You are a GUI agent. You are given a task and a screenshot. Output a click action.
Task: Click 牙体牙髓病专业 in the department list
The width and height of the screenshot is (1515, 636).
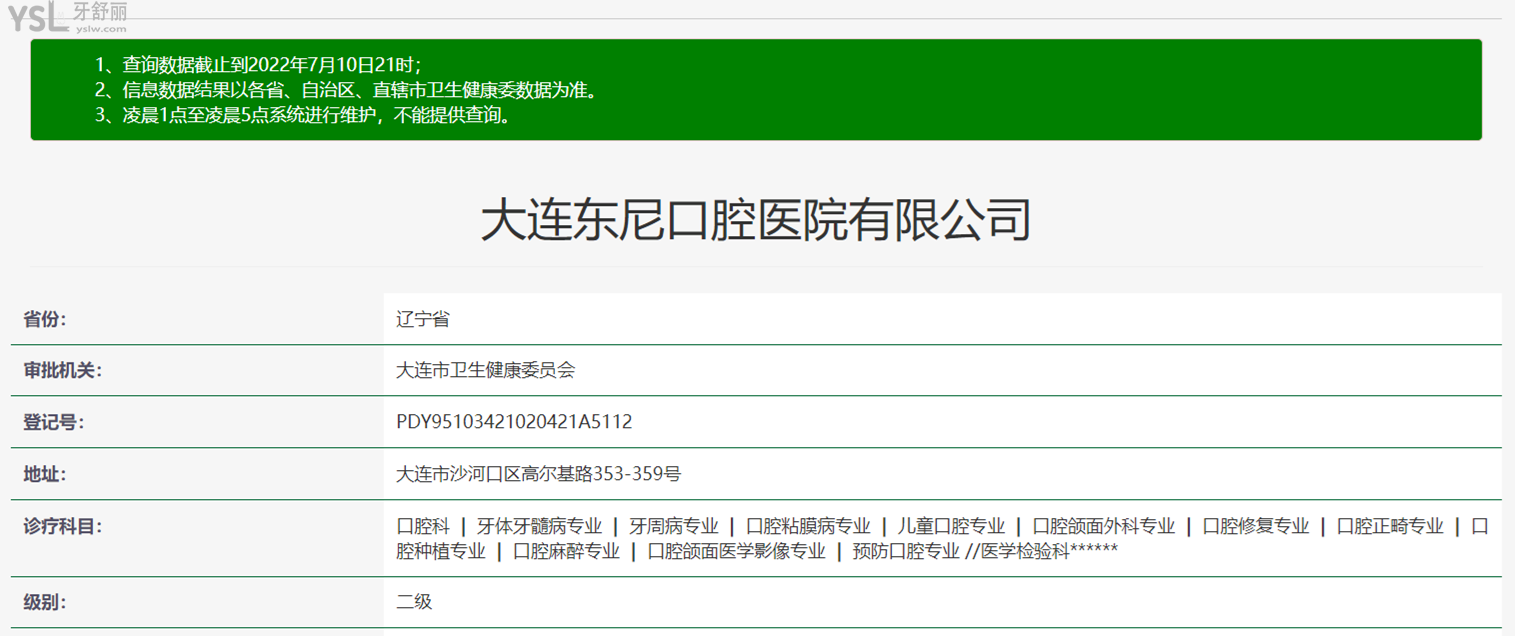539,526
